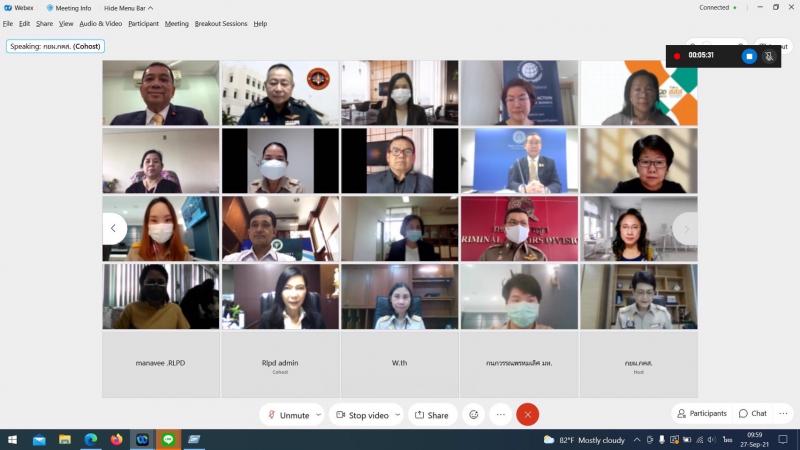
Task: Open the Windows Start menu
Action: pyautogui.click(x=13, y=440)
